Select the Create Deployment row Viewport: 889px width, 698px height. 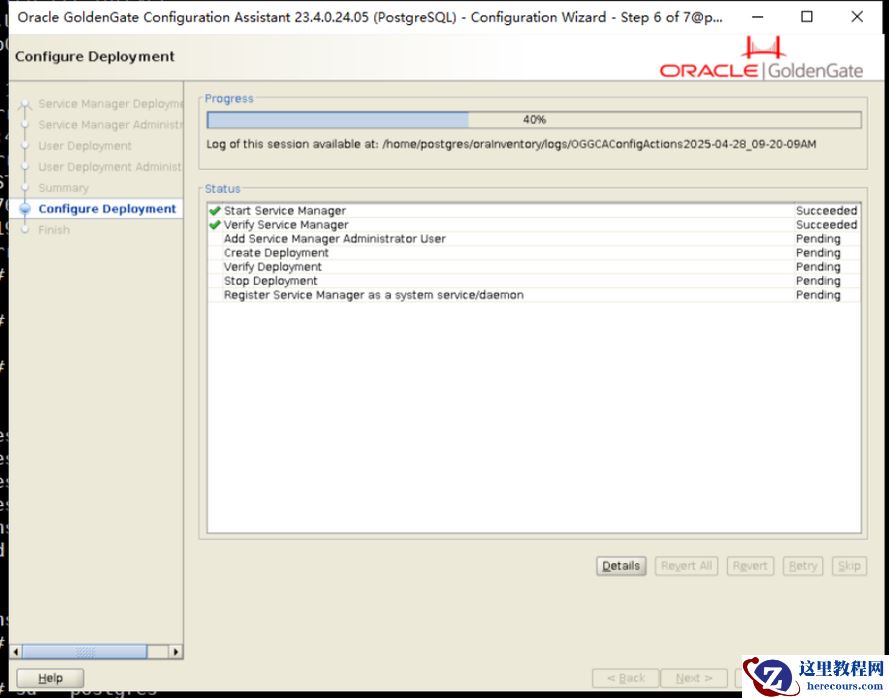(534, 253)
